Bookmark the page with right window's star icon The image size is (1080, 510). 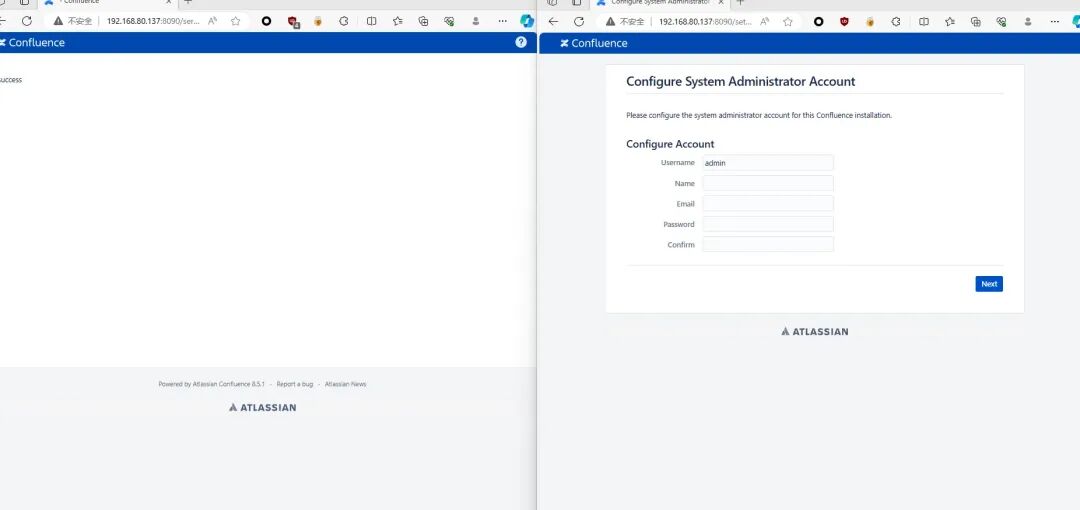click(x=788, y=21)
